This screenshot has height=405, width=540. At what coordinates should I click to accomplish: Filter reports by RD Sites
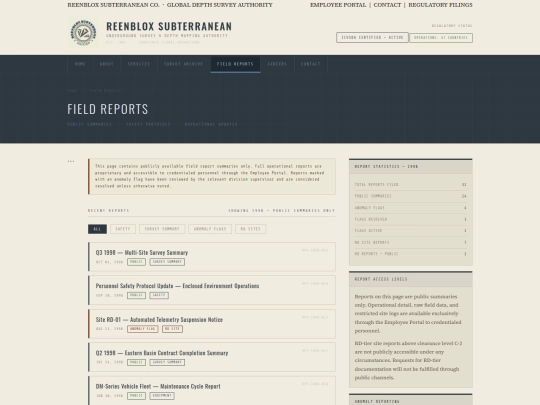coord(250,229)
